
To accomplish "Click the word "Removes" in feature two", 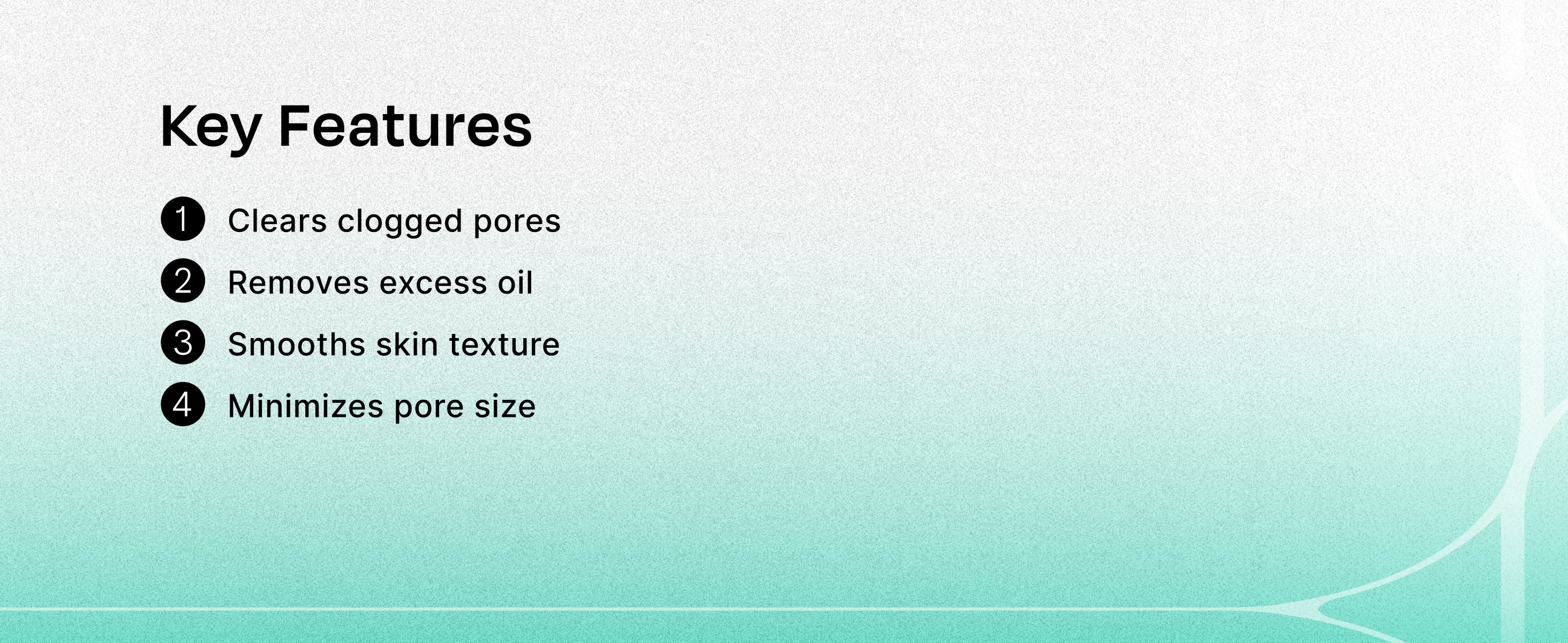I will 298,283.
